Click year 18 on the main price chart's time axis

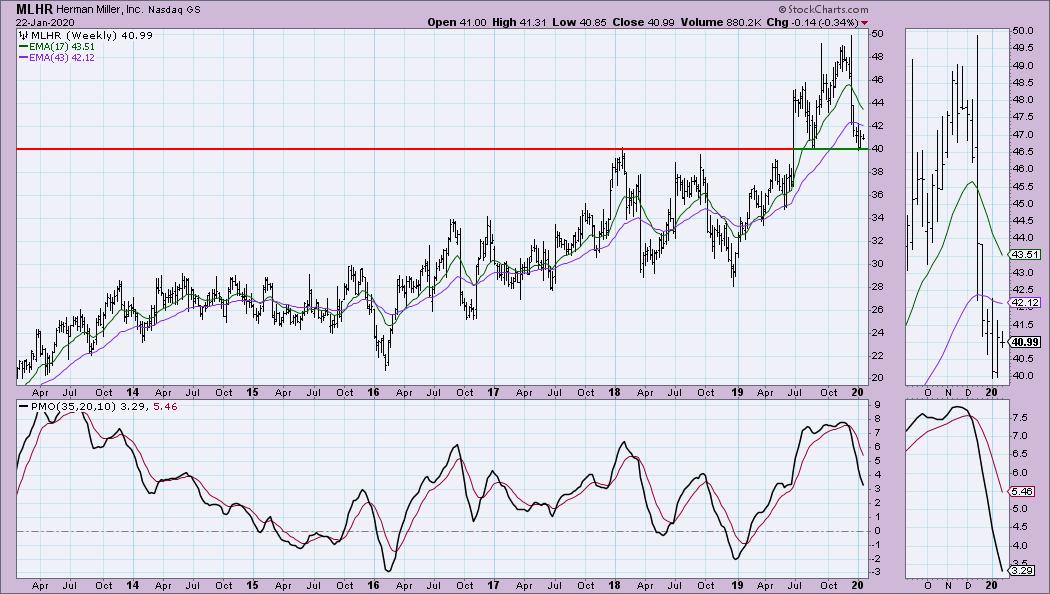(615, 392)
